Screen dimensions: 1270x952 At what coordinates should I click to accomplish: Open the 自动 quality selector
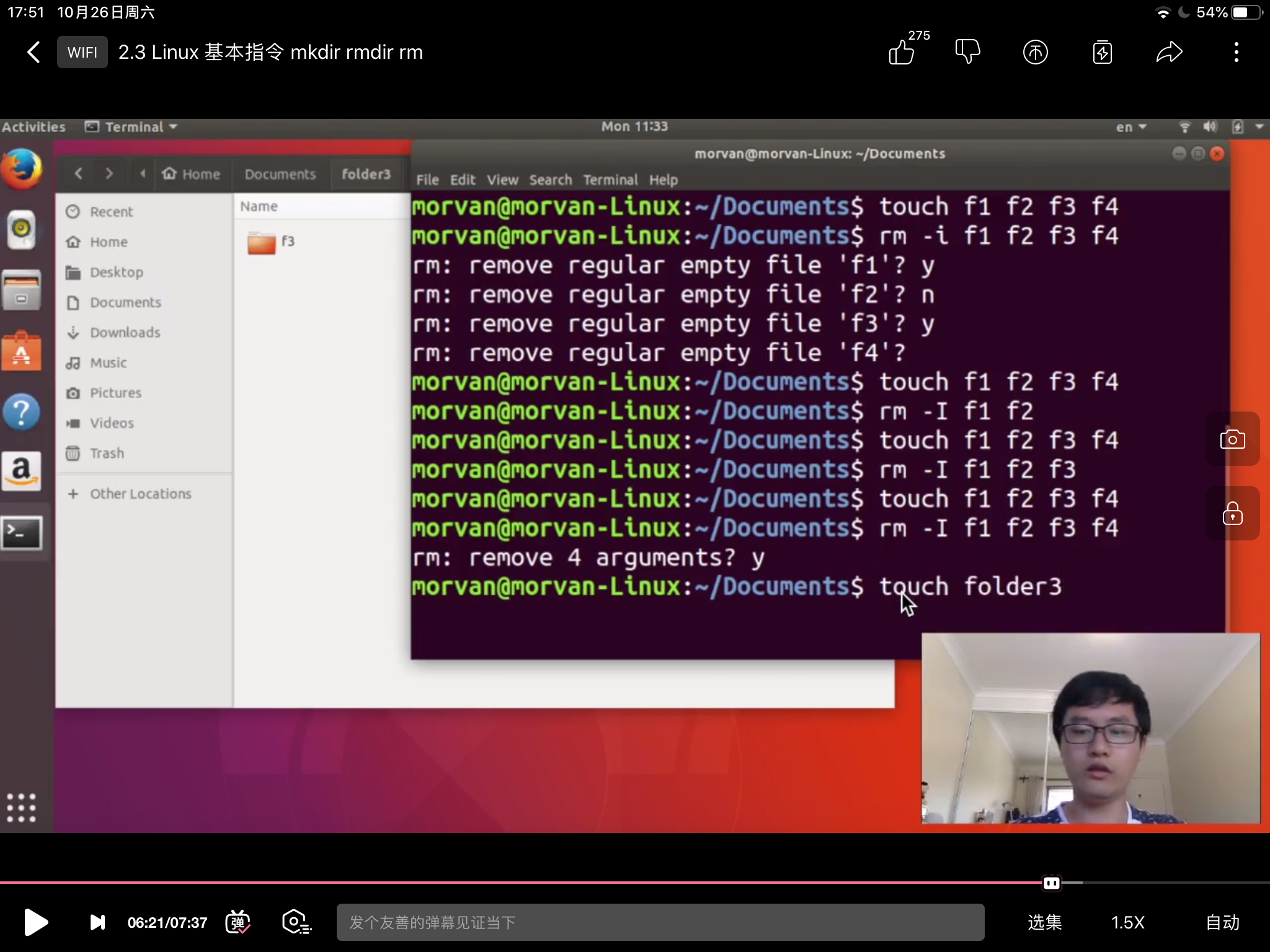click(x=1222, y=922)
